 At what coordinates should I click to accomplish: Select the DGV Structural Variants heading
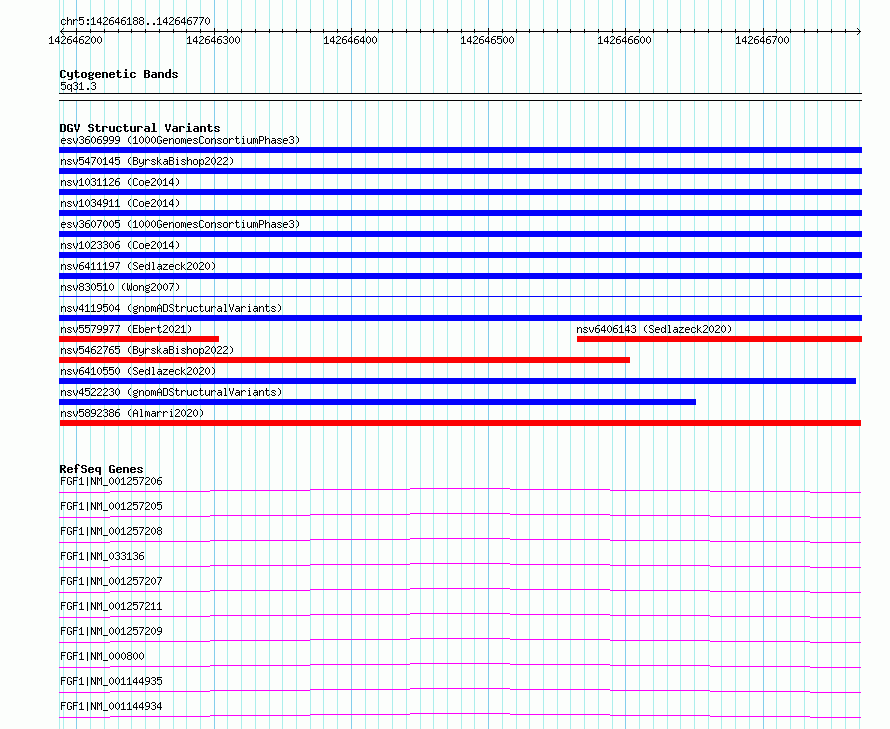tap(140, 128)
